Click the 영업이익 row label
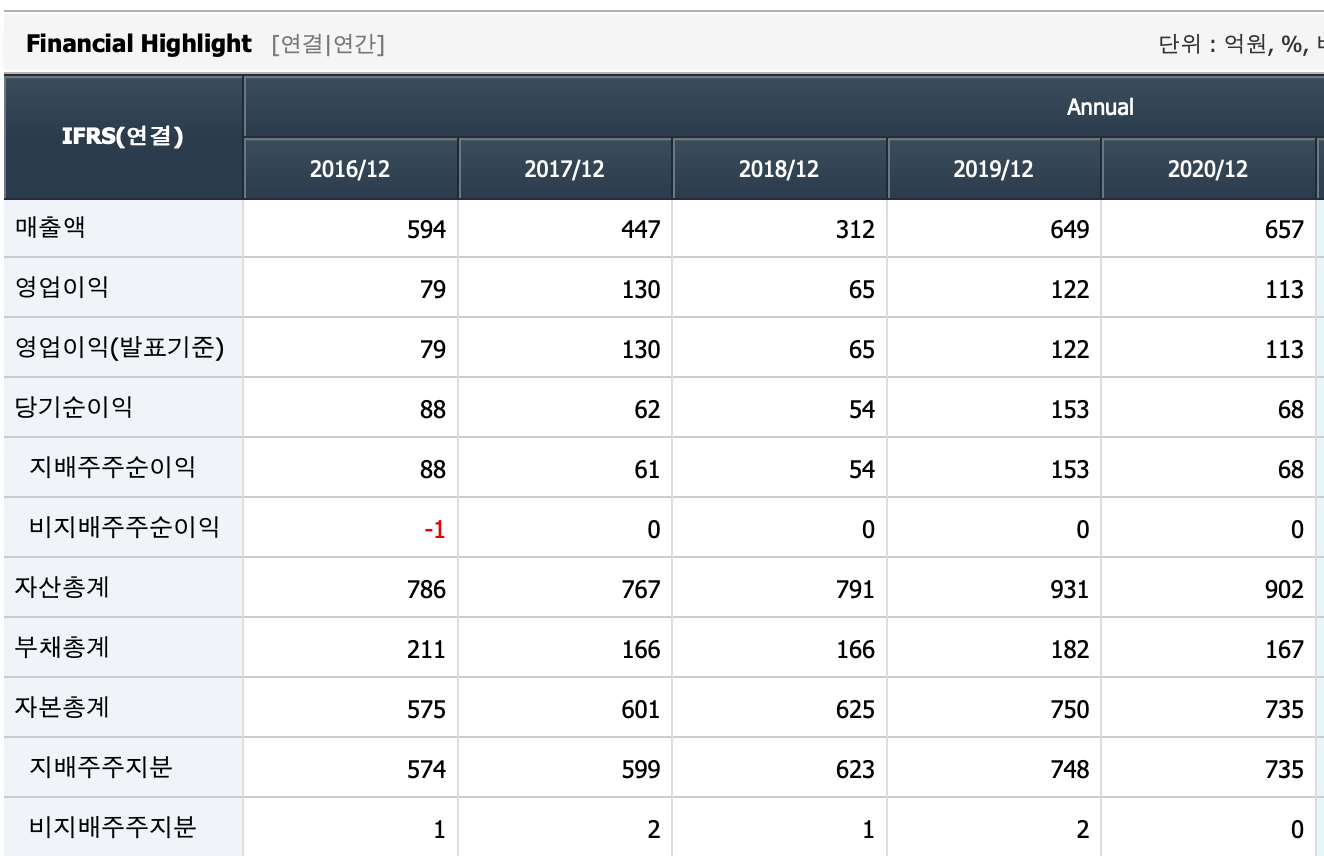 62,288
